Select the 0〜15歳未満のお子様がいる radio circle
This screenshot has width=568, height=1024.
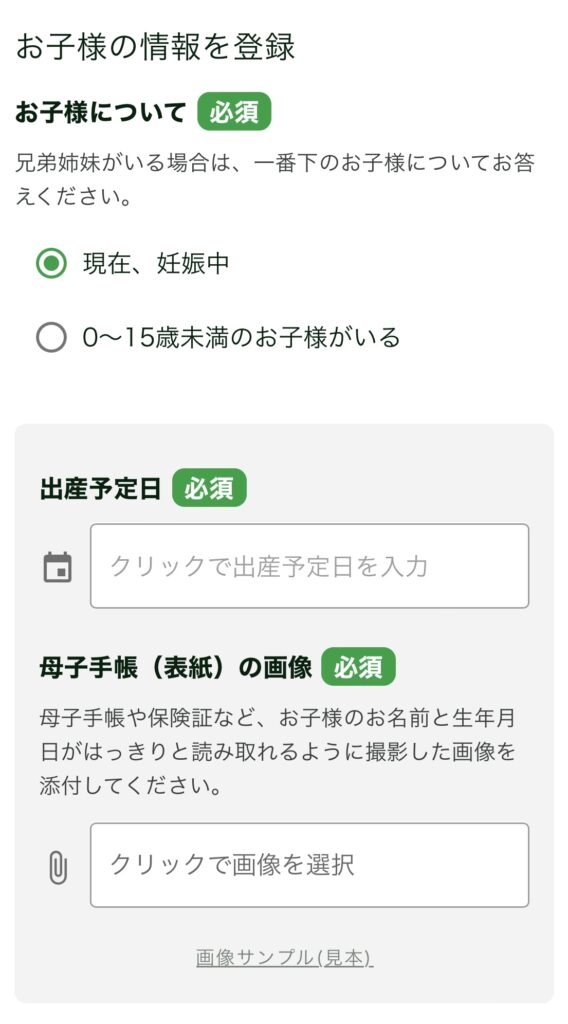51,338
